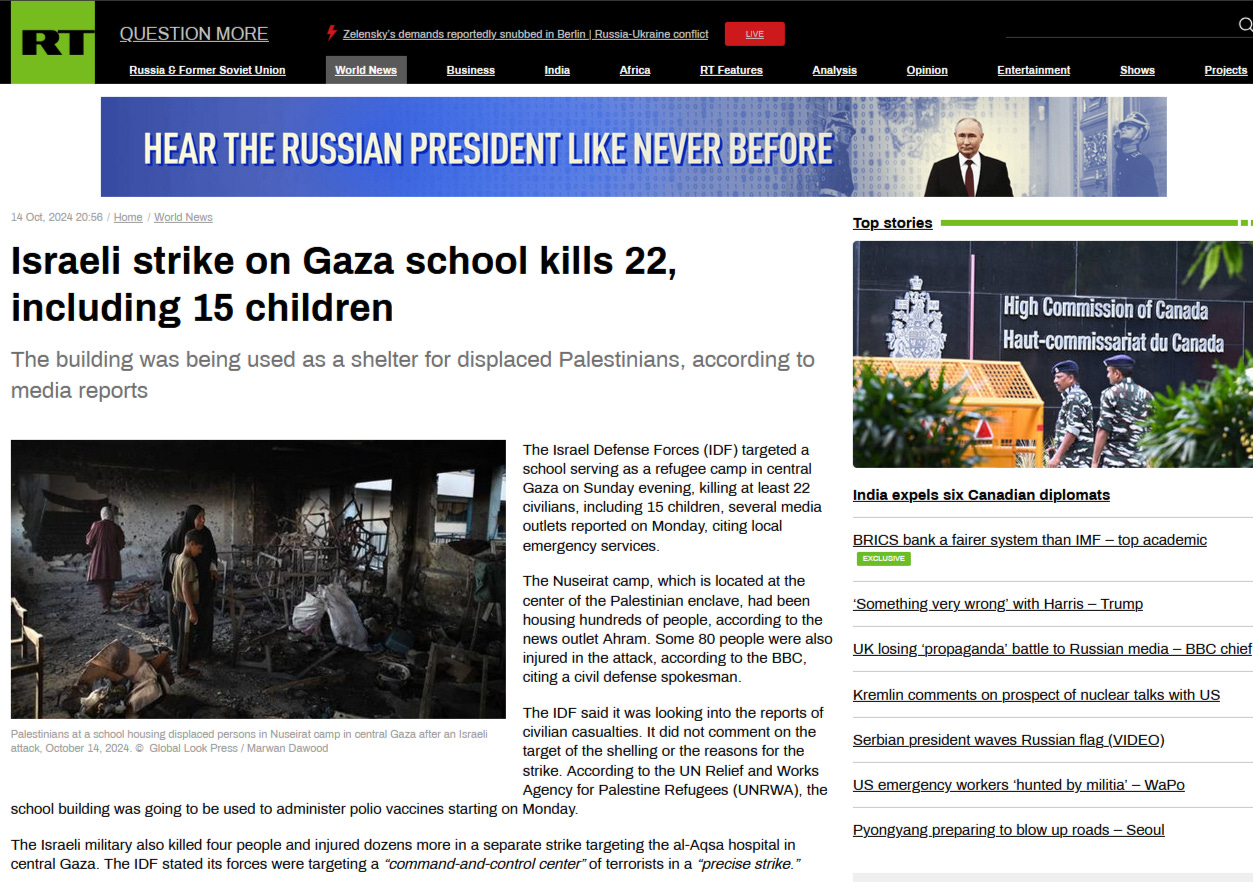Click the photo caption crediting Marwan Dawood
Viewport: 1253px width, 882px height.
coord(250,741)
